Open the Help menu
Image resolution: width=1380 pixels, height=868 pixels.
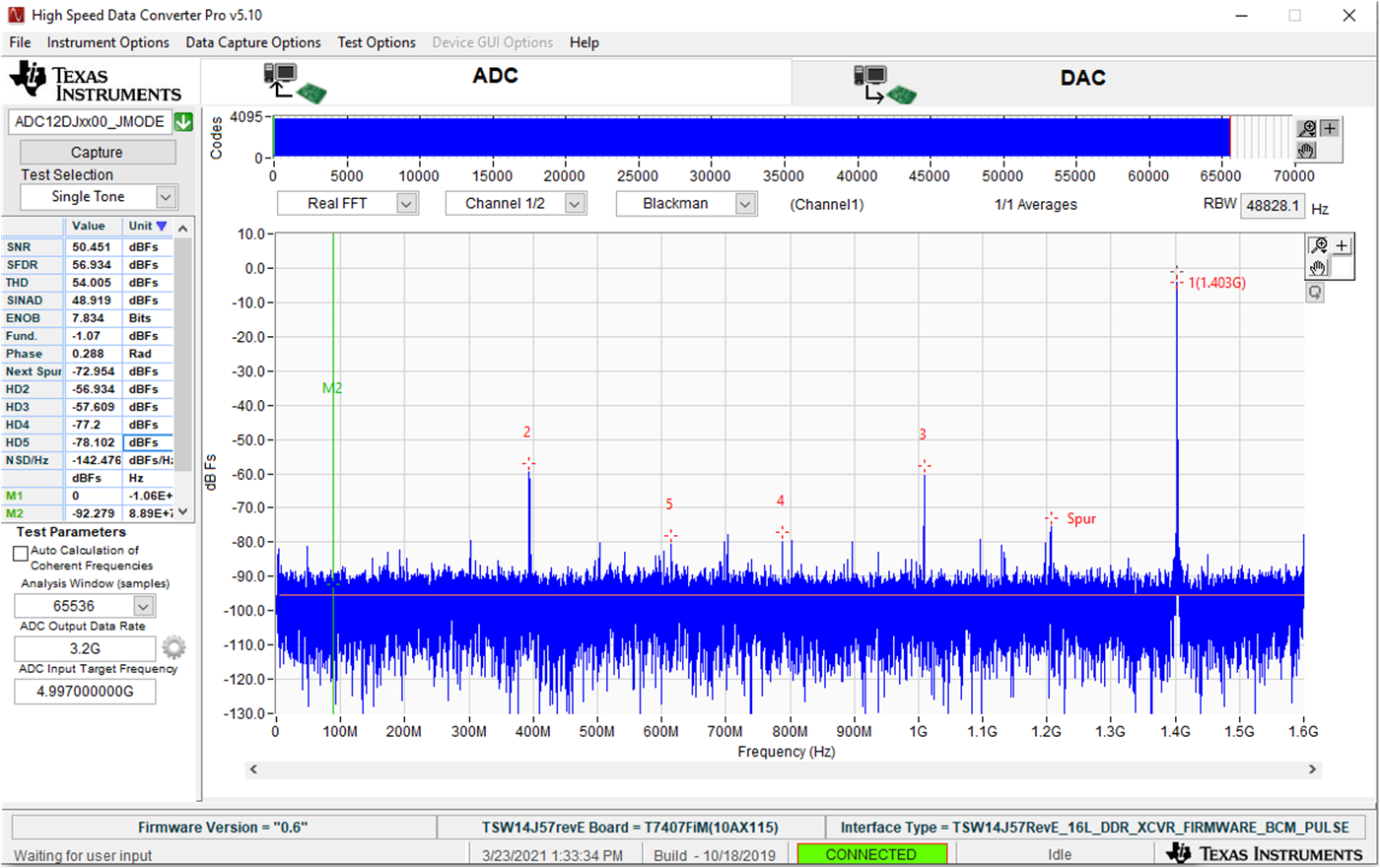click(585, 42)
